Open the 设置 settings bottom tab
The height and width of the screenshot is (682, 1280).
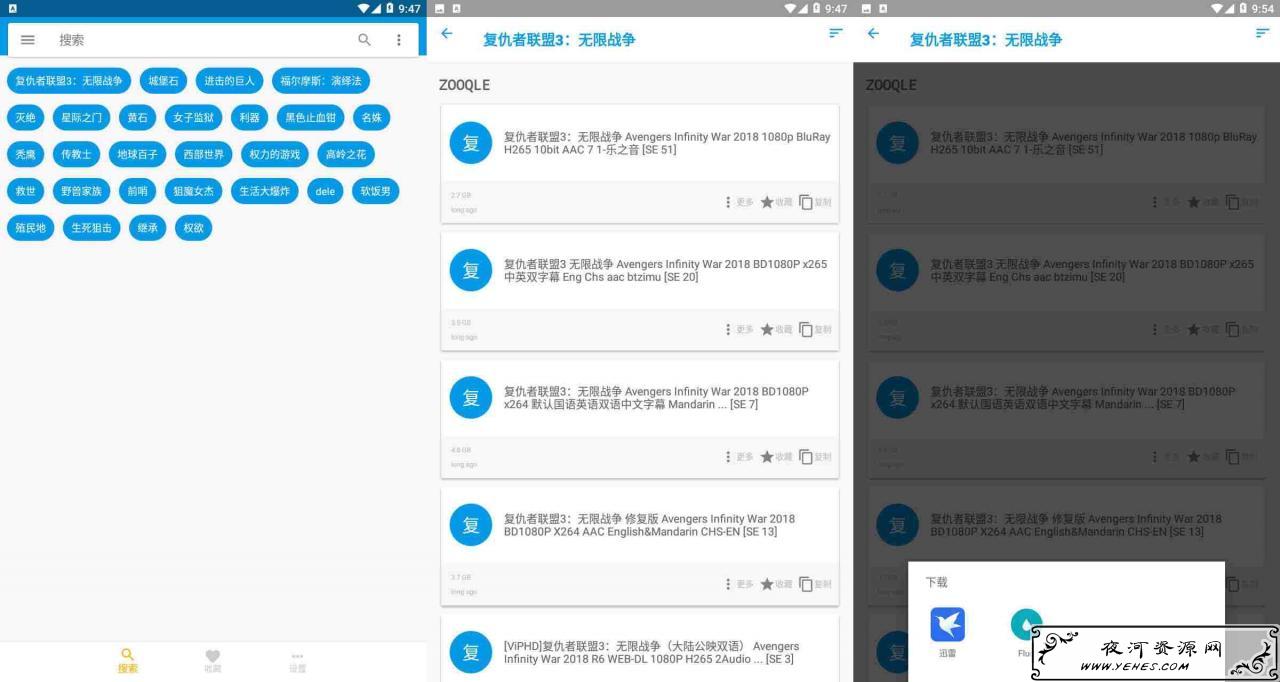[x=297, y=661]
